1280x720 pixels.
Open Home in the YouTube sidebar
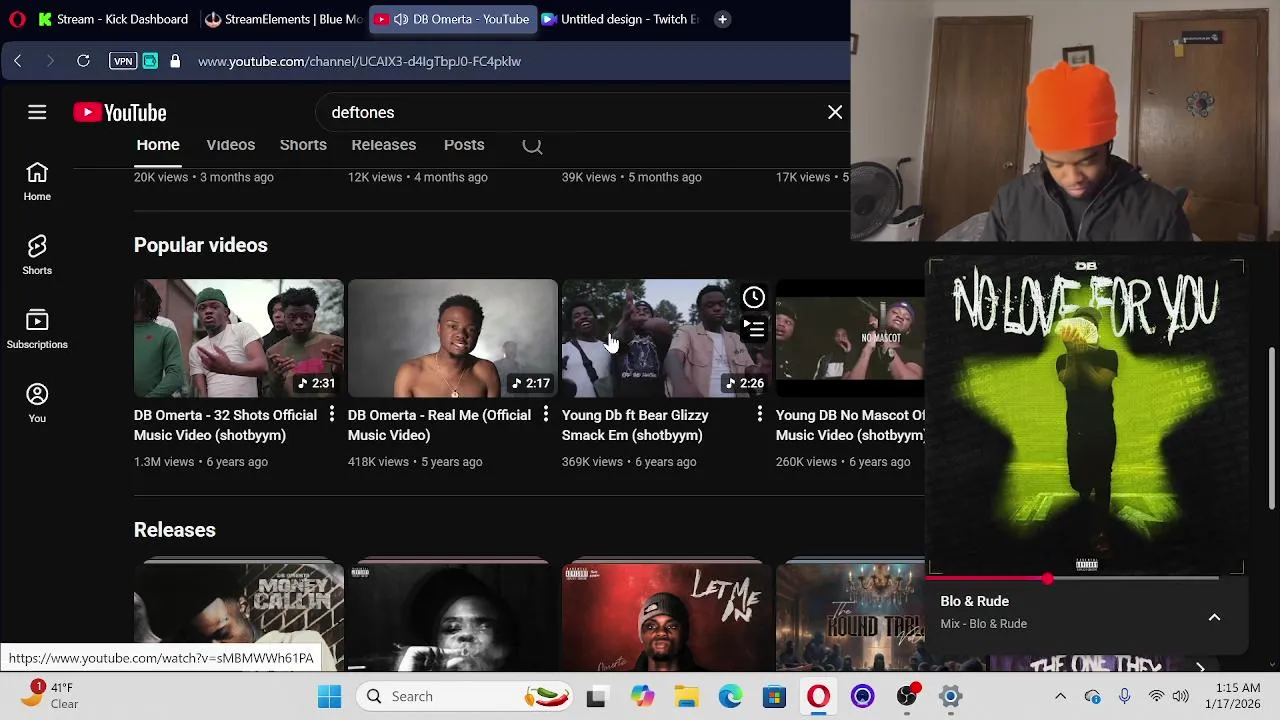tap(37, 182)
